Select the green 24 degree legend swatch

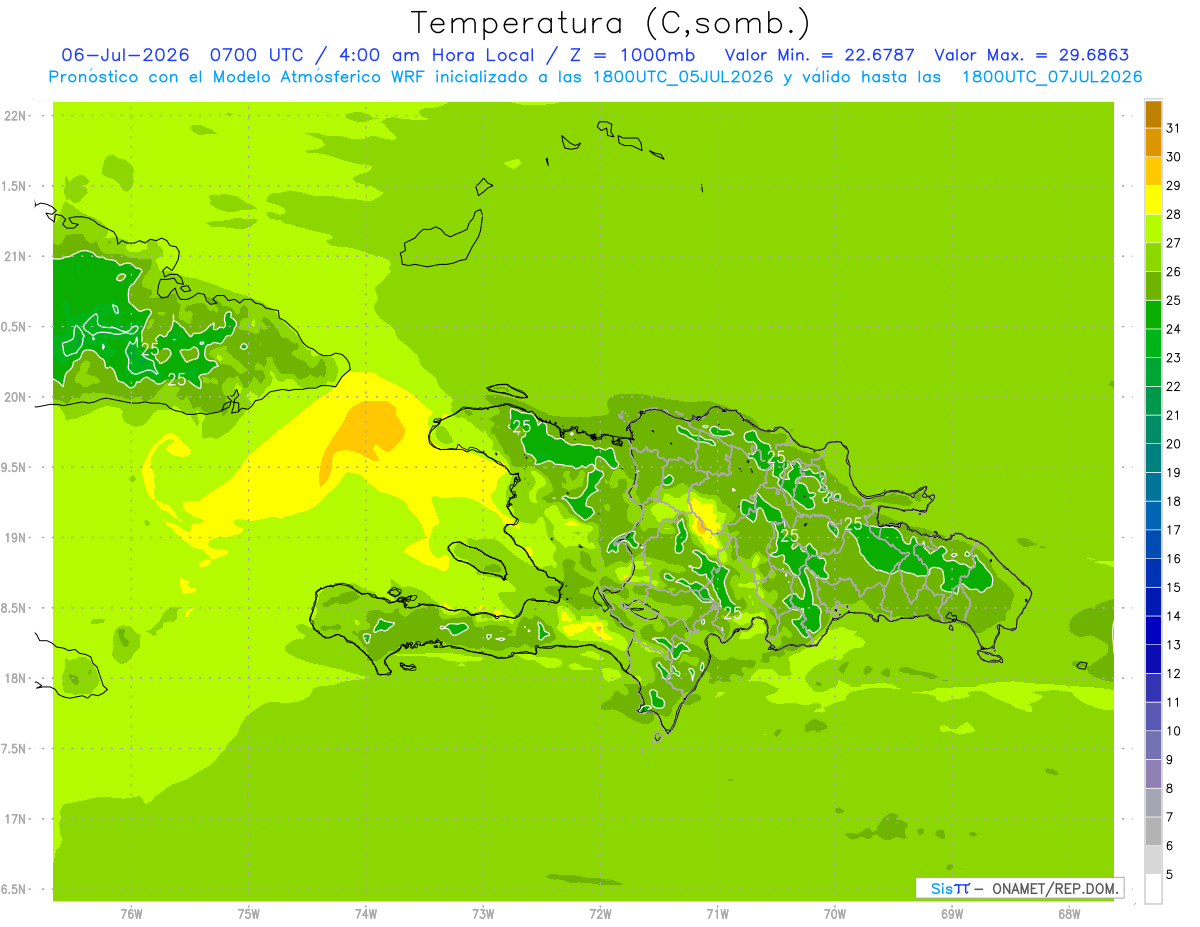point(1153,315)
